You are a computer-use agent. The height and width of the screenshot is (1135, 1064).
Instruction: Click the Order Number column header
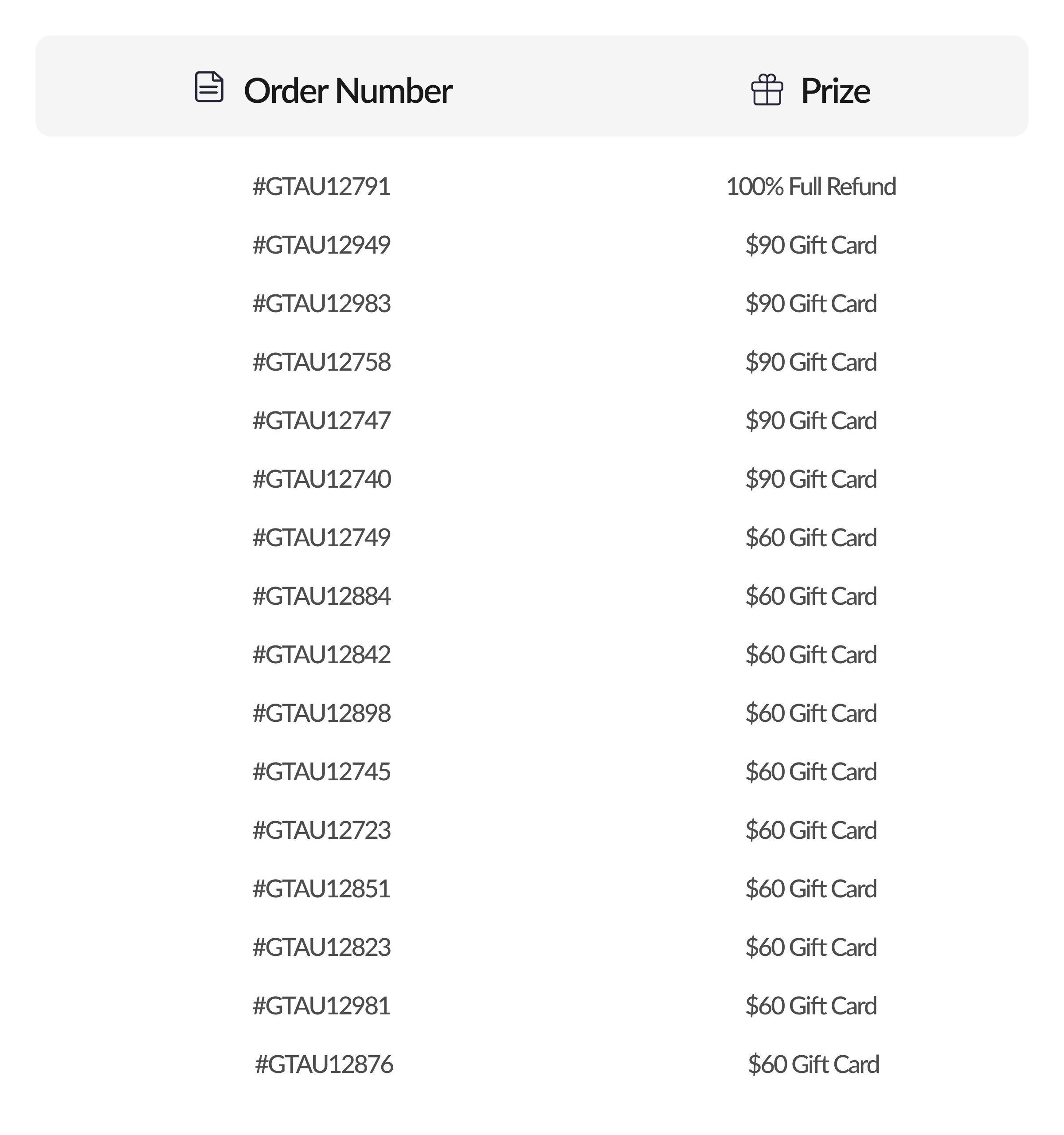348,91
